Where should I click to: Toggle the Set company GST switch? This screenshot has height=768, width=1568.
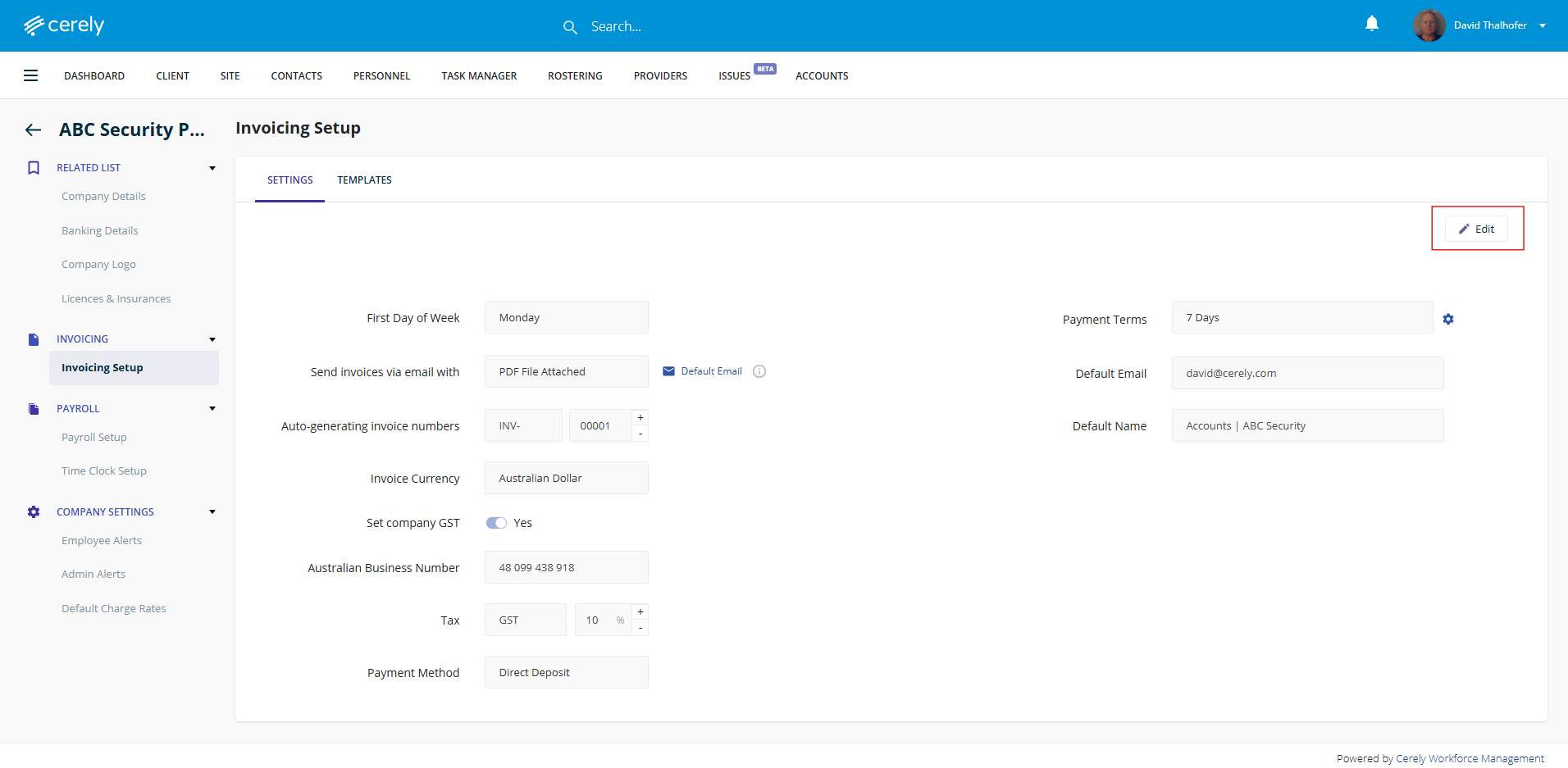click(x=496, y=523)
